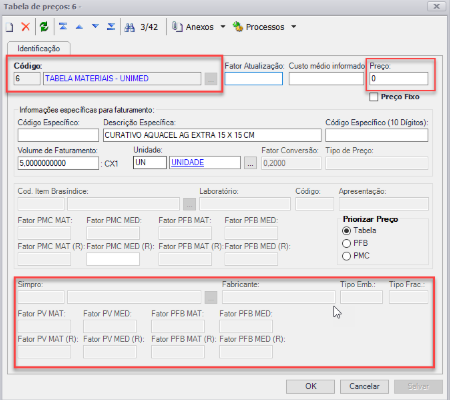This screenshot has height=400, width=450.
Task: Refresh data with green arrows icon
Action: [44, 27]
